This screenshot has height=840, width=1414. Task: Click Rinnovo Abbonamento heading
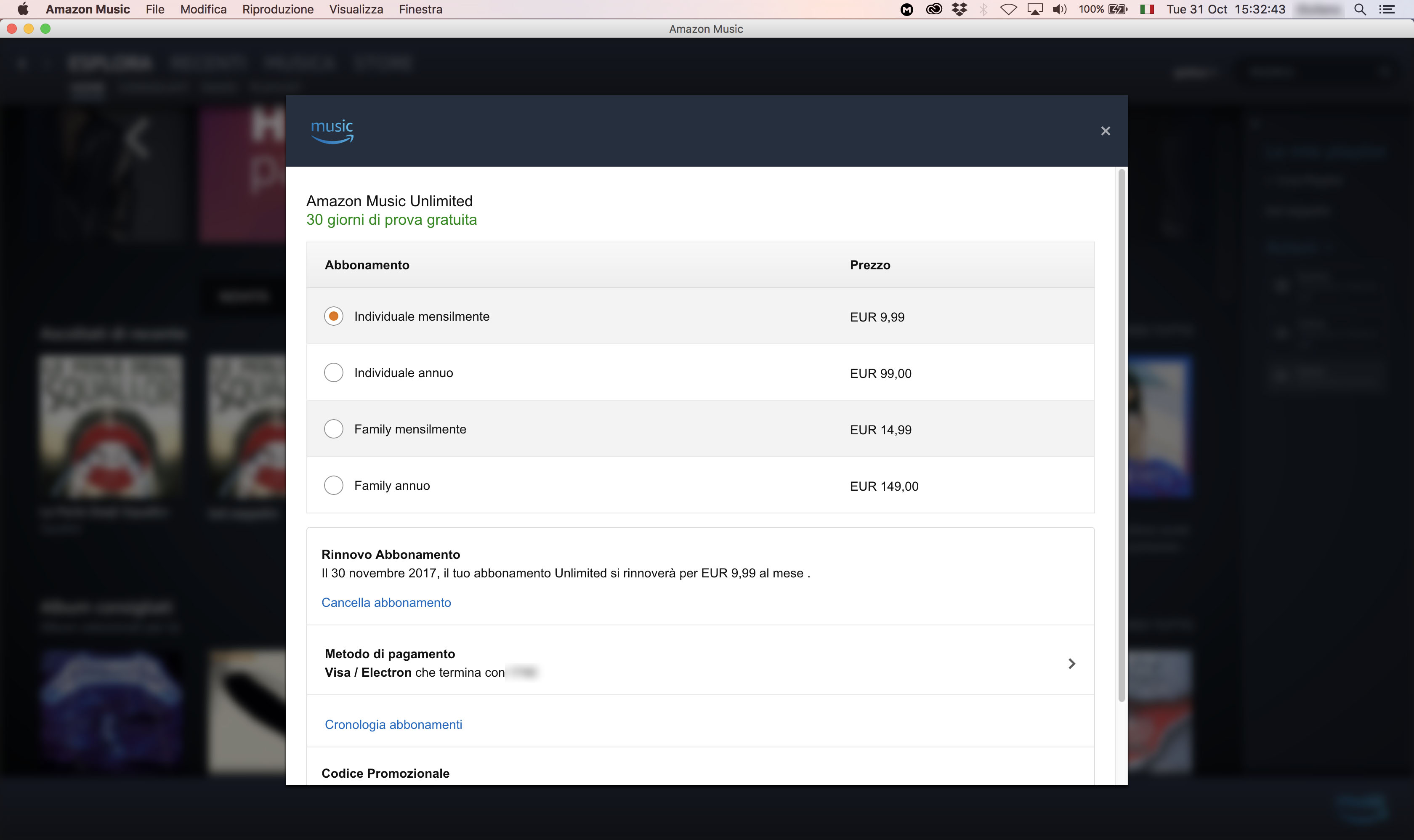pyautogui.click(x=391, y=554)
